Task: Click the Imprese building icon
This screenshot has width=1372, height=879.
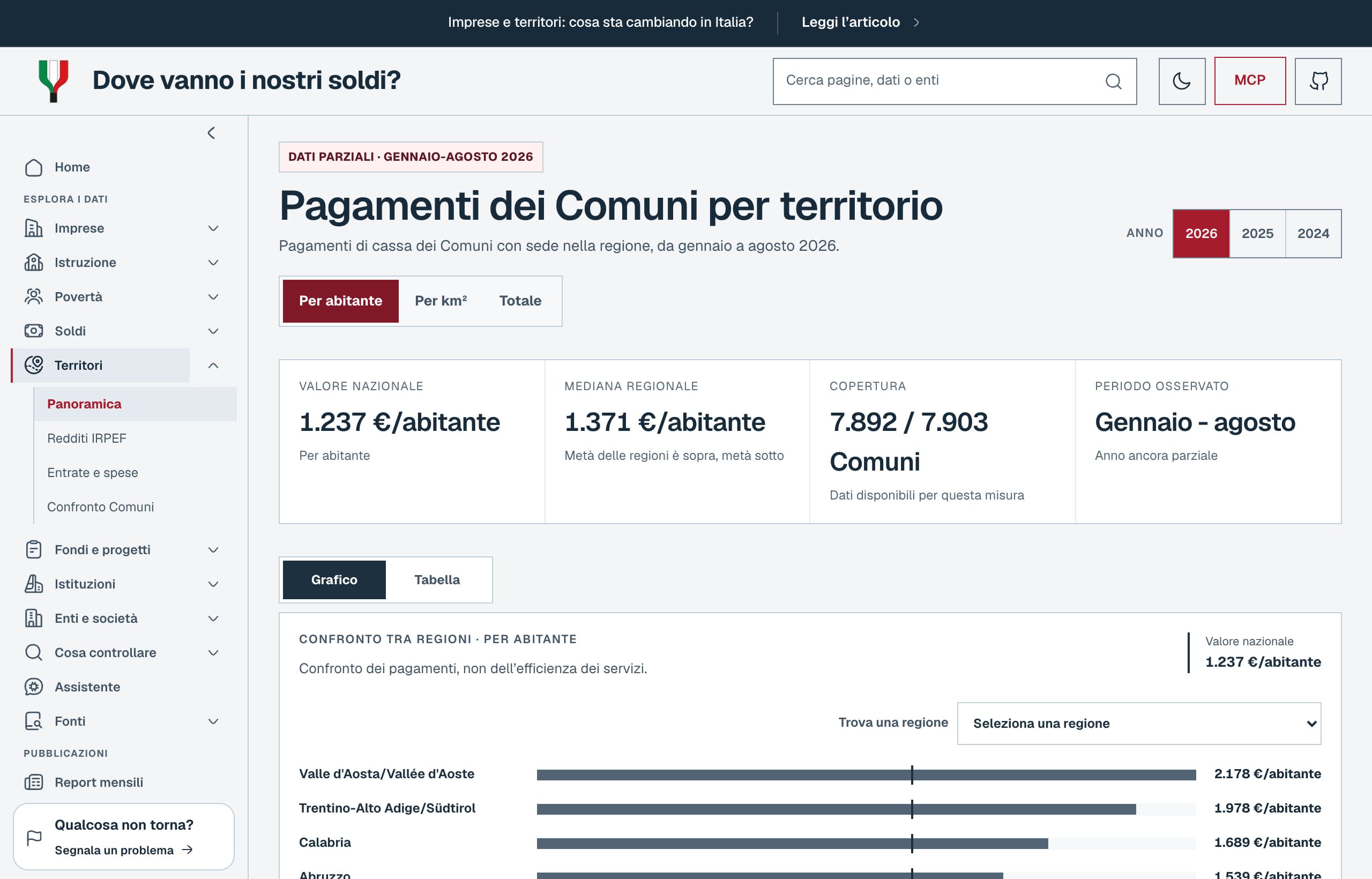Action: pos(34,228)
